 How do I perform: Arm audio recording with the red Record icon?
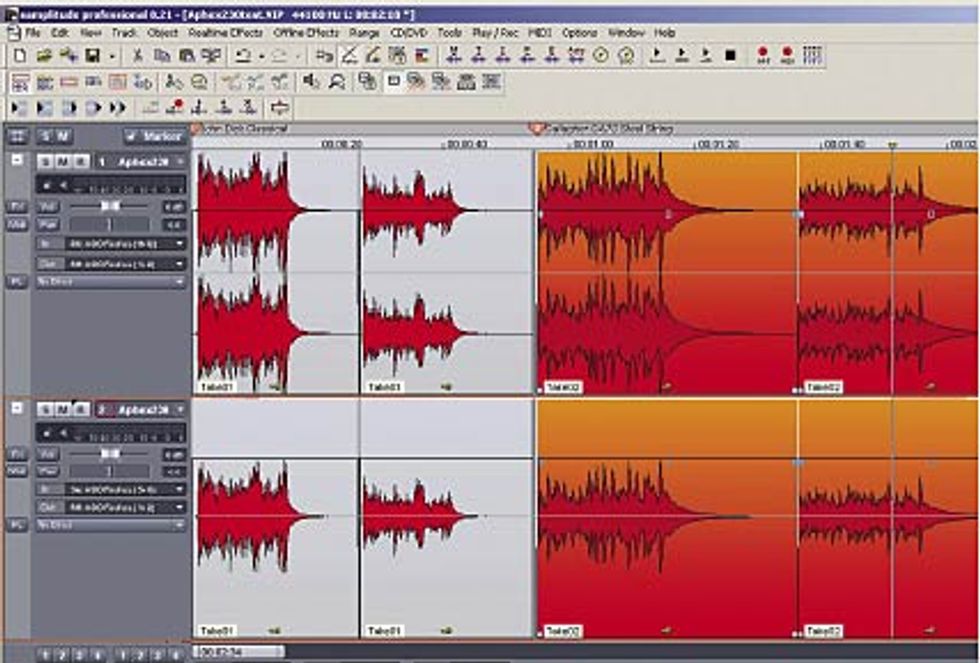763,55
